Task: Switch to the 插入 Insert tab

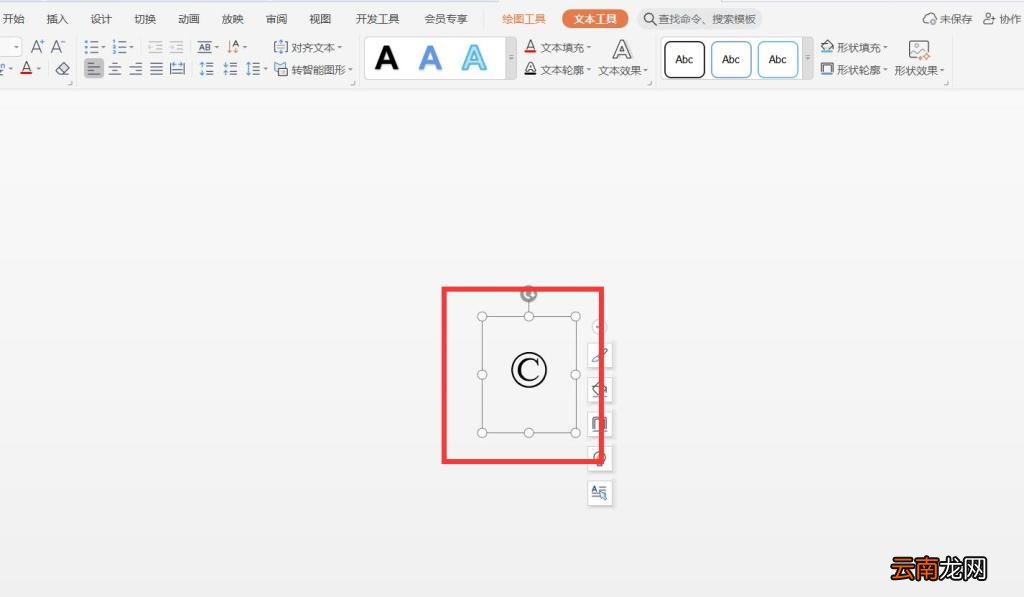Action: [x=57, y=19]
